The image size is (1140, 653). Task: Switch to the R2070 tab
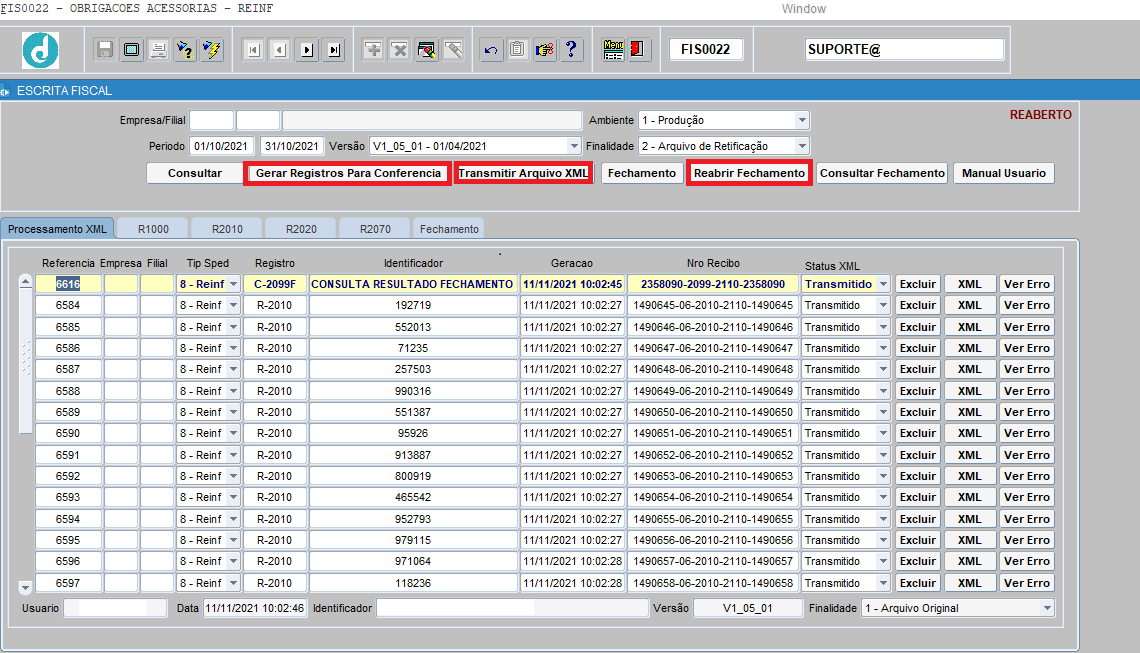(x=375, y=228)
